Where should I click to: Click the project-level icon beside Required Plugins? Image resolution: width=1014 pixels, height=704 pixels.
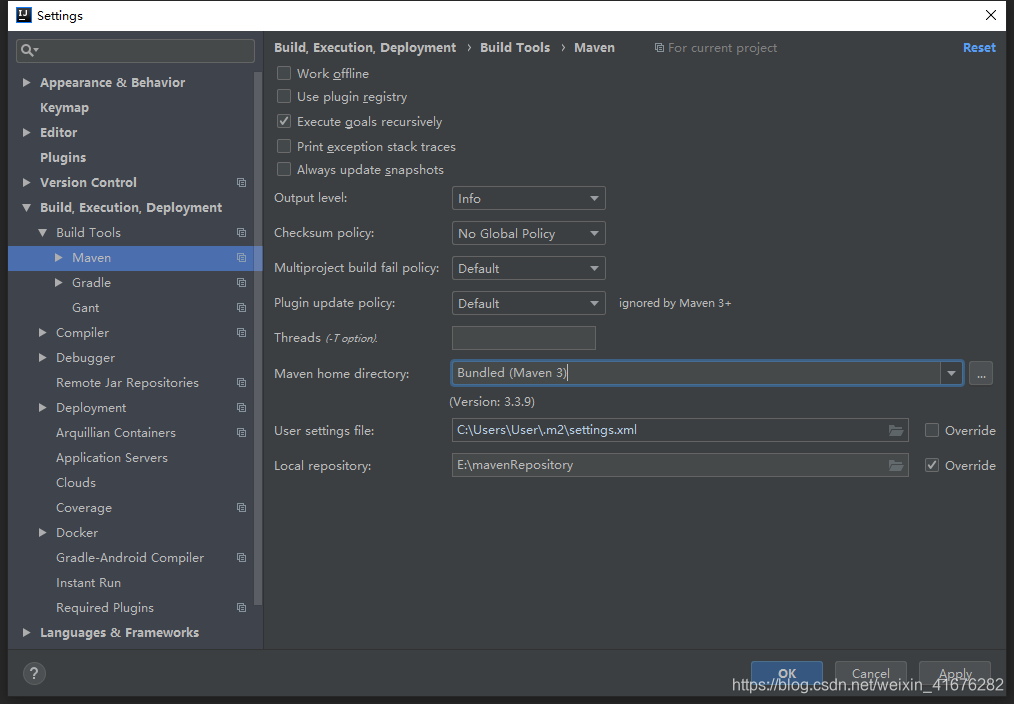pos(241,608)
